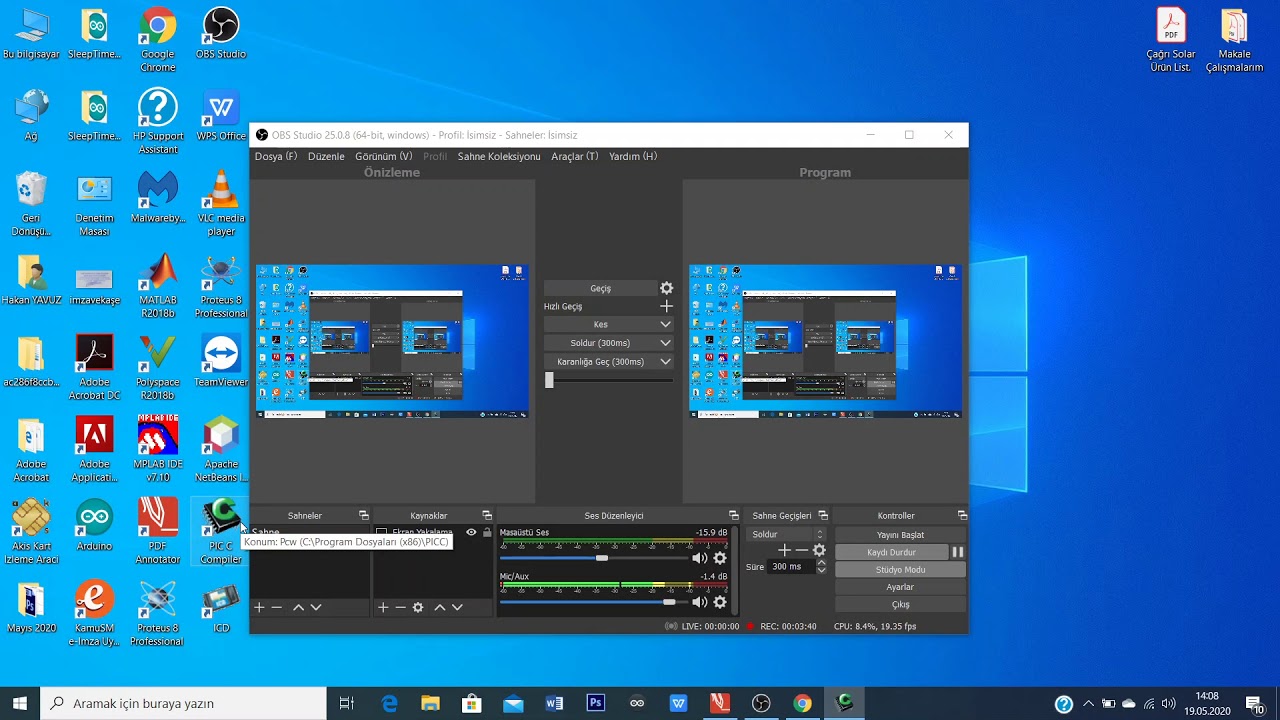Undock the Kontroller panel
The image size is (1280, 720).
[962, 516]
